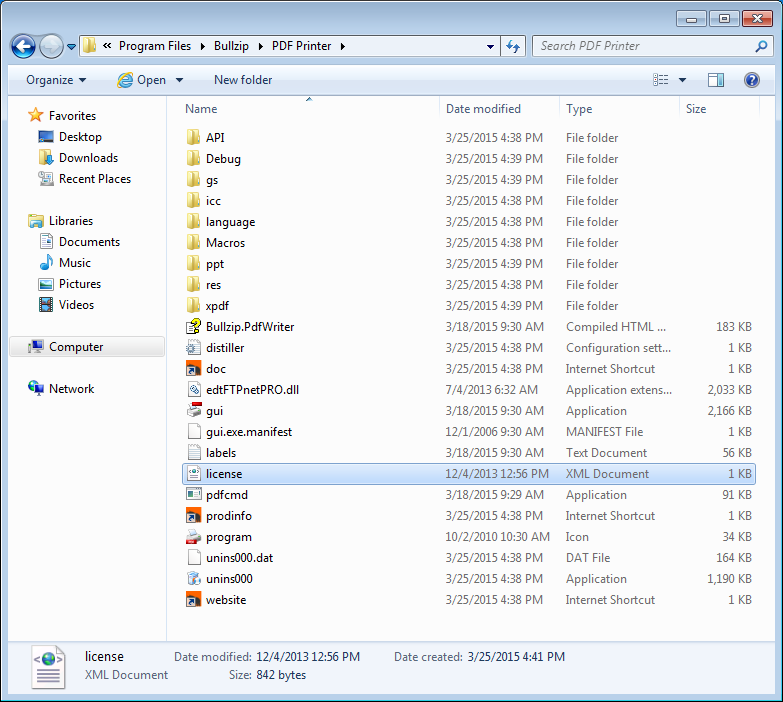783x702 pixels.
Task: Select the gui application printer icon
Action: click(x=194, y=410)
